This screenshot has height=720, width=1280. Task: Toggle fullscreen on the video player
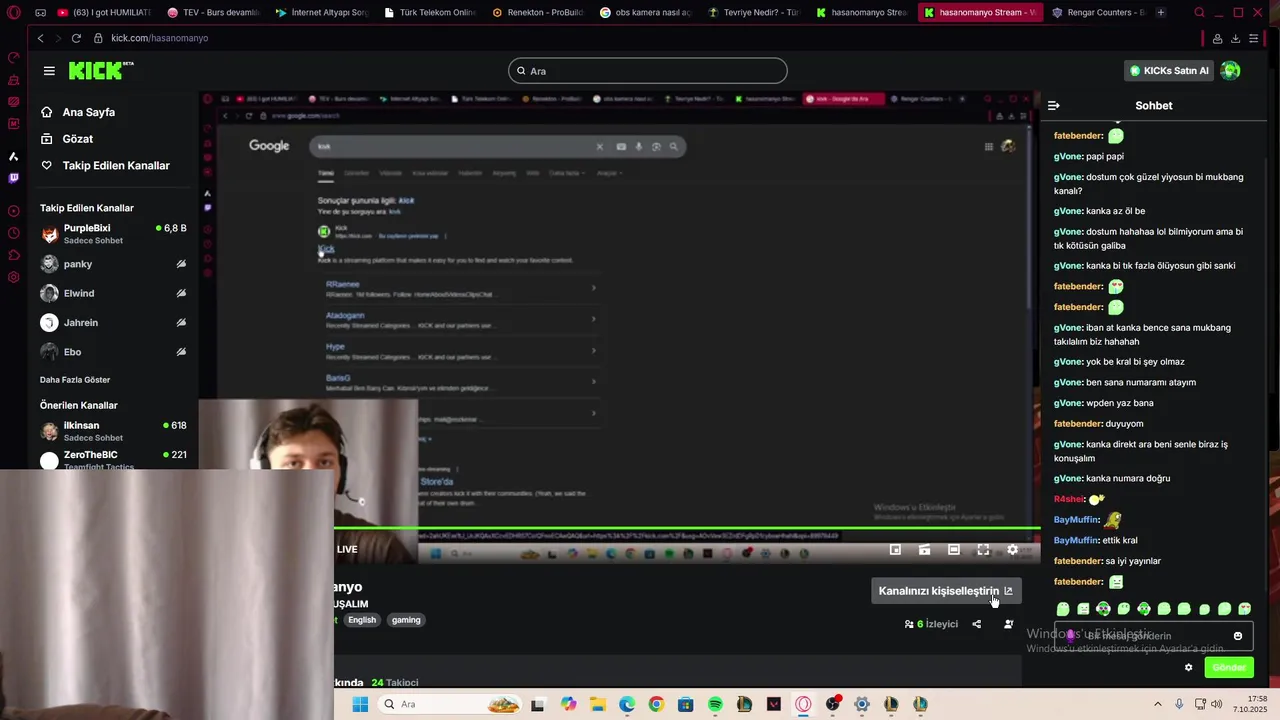[983, 550]
